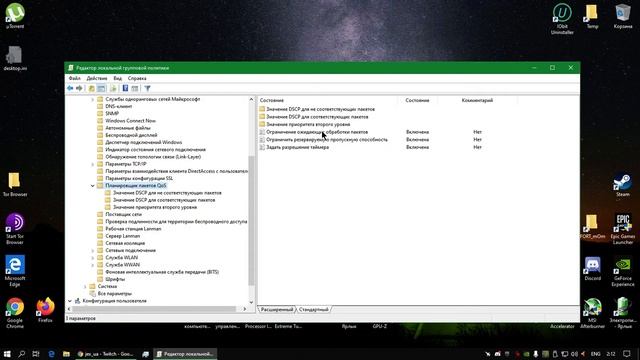640x360 pixels.
Task: Select the SNMP folder in tree
Action: click(x=112, y=113)
